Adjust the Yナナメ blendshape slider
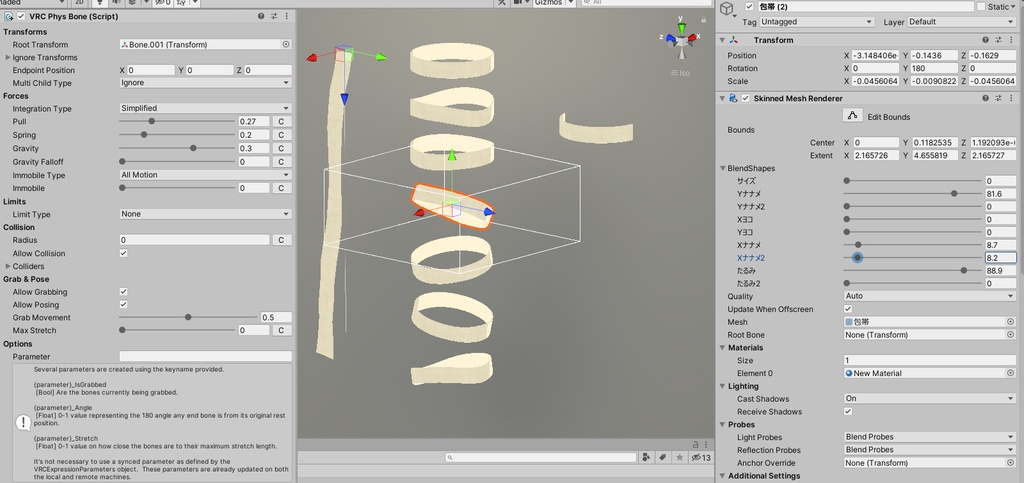The width and height of the screenshot is (1024, 483). [x=913, y=194]
